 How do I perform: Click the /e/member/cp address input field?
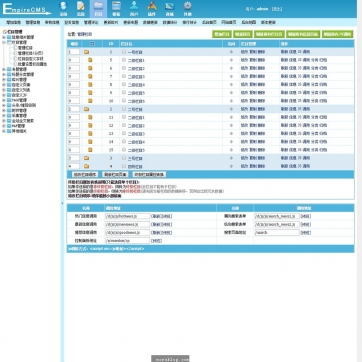click(127, 241)
